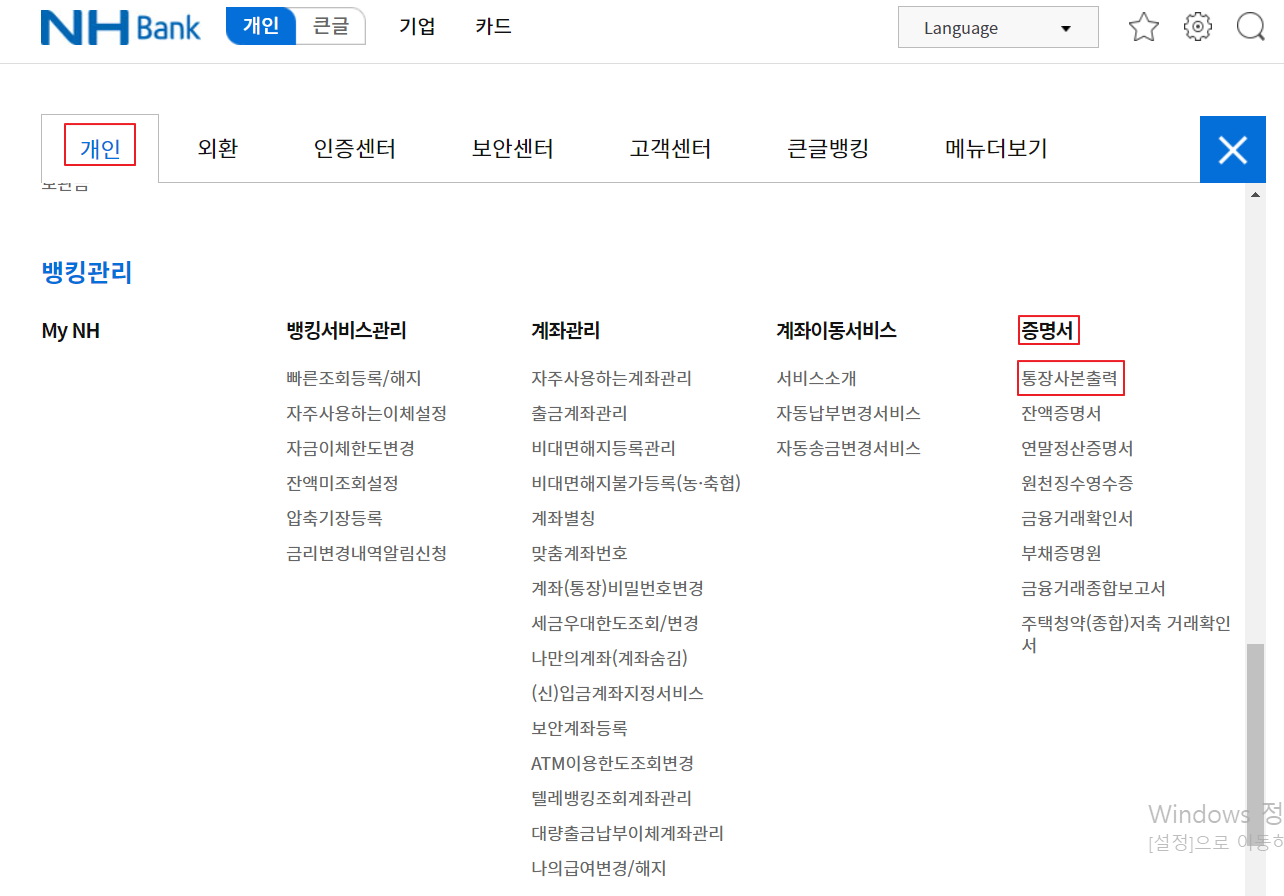This screenshot has height=896, width=1284.
Task: Open 계좌관리 heading link
Action: (x=566, y=330)
